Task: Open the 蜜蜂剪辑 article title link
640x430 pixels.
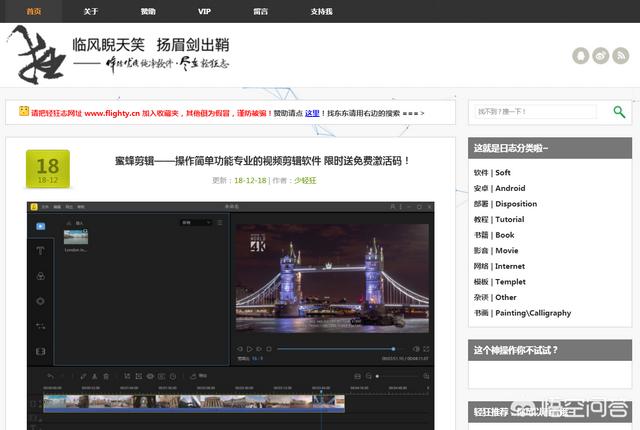Action: [x=262, y=160]
